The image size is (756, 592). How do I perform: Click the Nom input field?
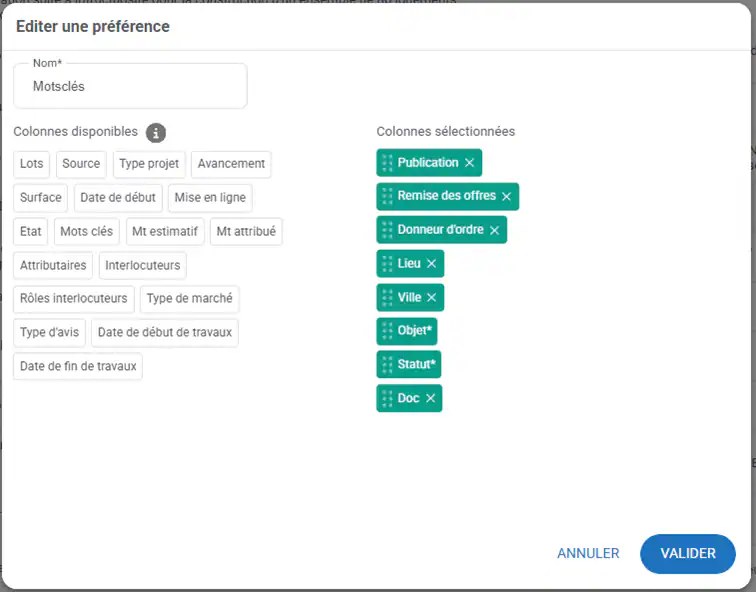coord(130,87)
